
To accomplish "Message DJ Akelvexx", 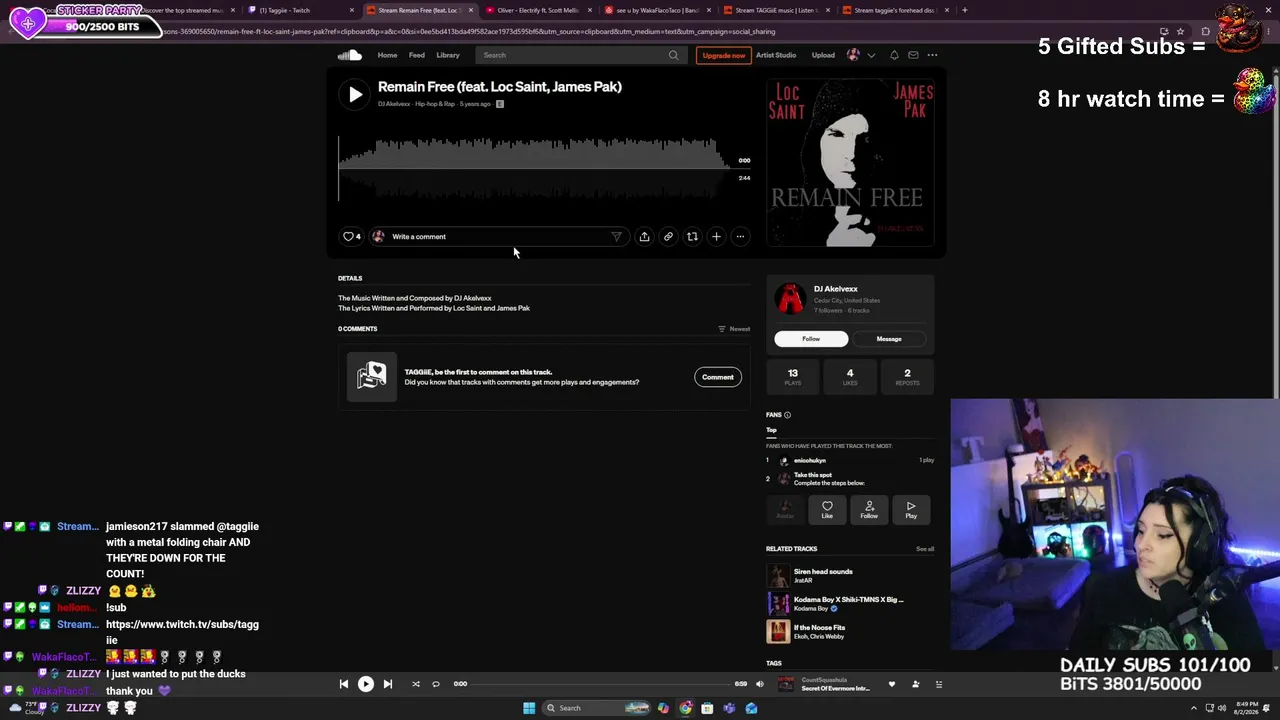I will pos(889,339).
